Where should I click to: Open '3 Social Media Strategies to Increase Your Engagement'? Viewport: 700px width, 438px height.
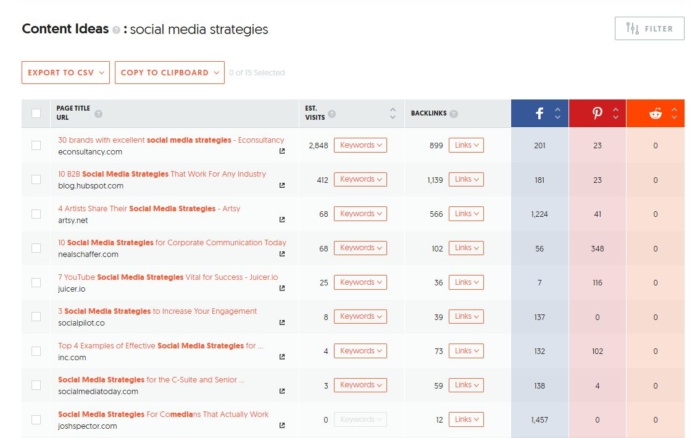pyautogui.click(x=158, y=311)
